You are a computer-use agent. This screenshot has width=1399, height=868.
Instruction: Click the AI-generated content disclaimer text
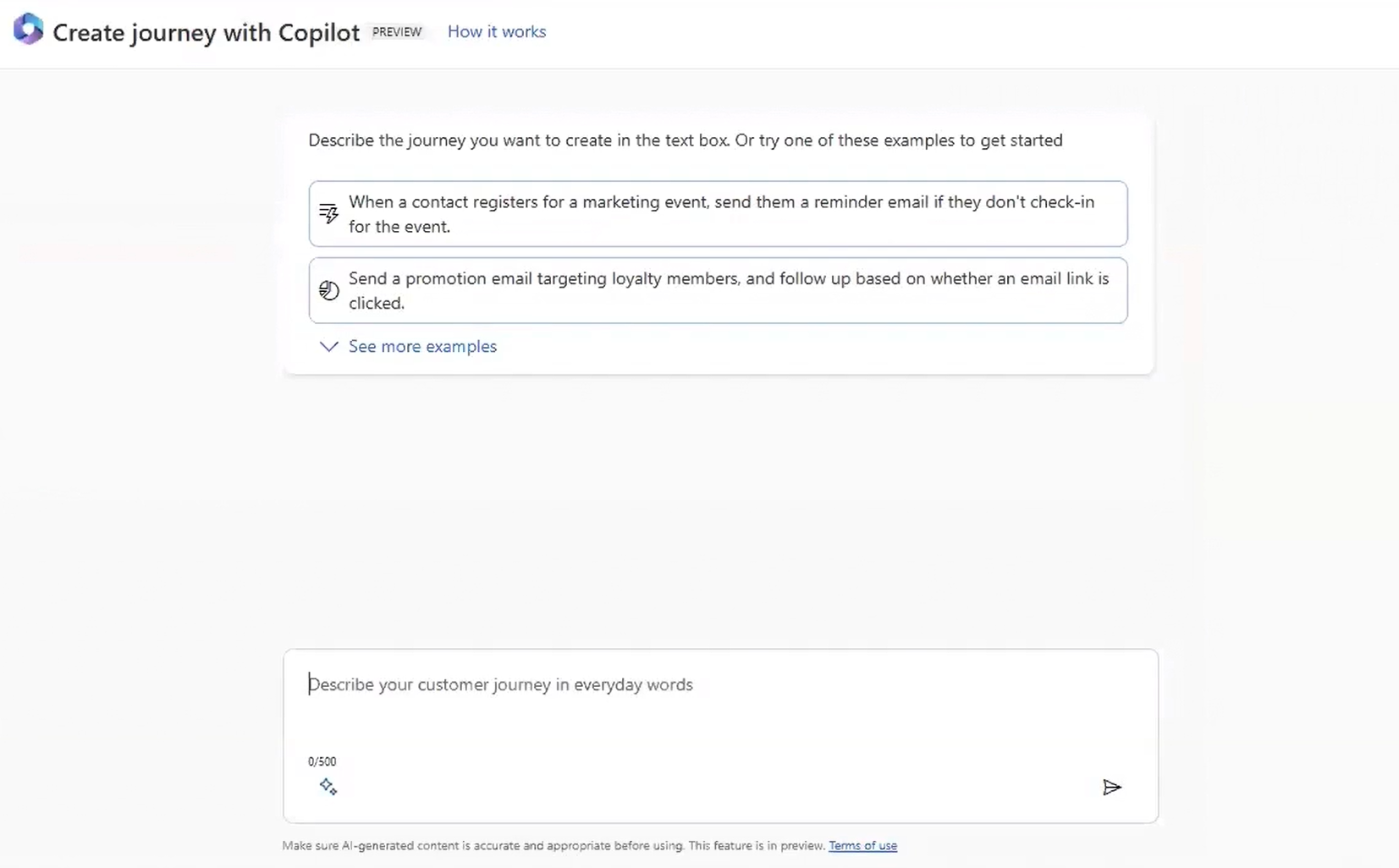(552, 845)
